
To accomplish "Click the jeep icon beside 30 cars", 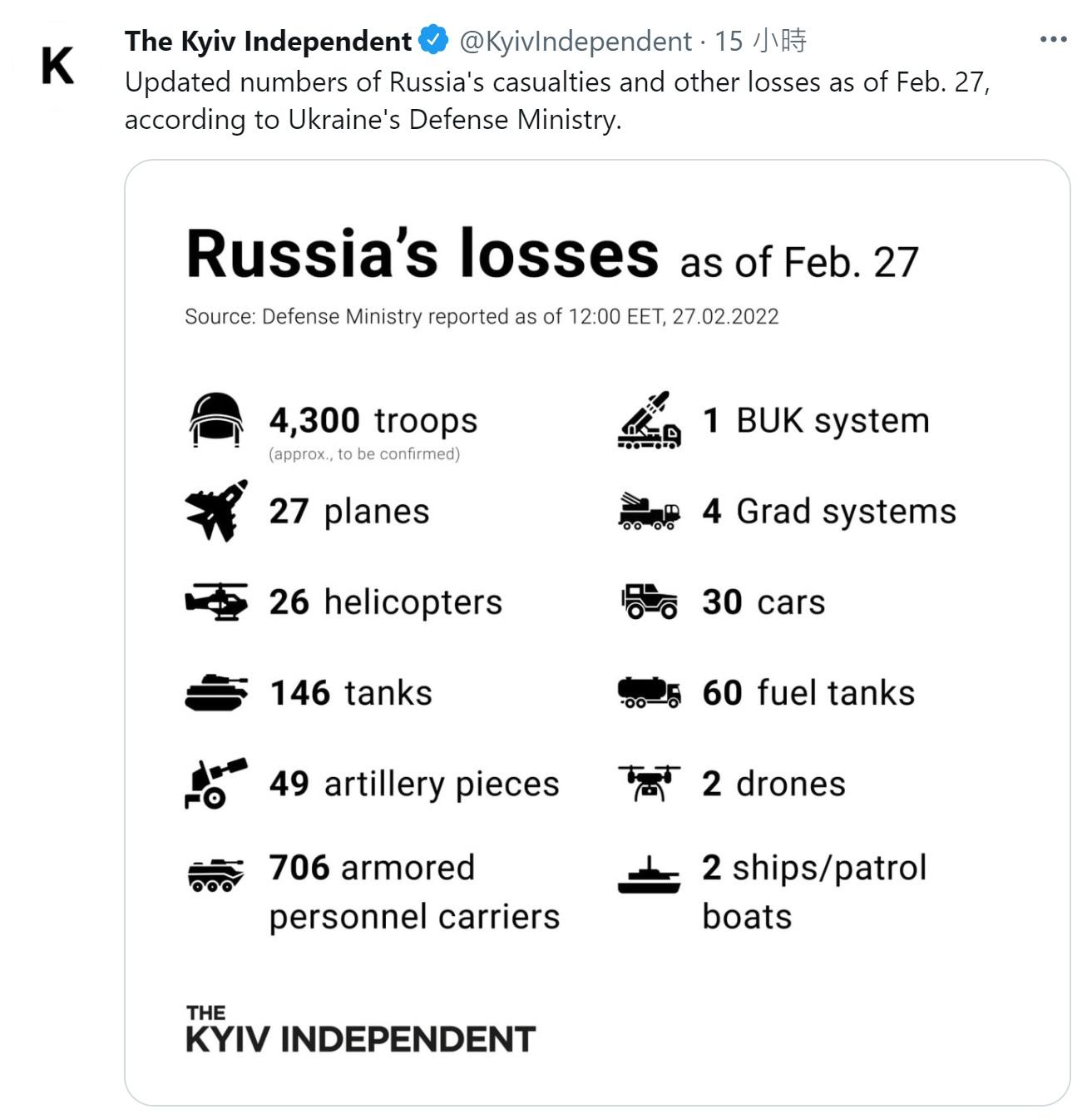I will (650, 602).
